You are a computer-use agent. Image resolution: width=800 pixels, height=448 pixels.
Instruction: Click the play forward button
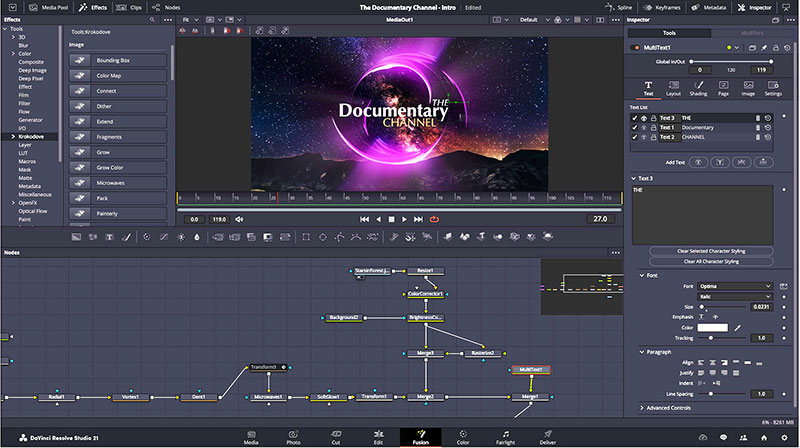pyautogui.click(x=404, y=219)
